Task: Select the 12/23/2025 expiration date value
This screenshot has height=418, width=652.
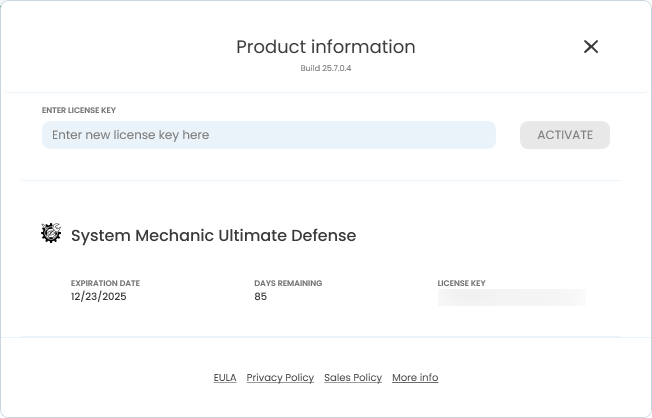Action: (x=98, y=297)
